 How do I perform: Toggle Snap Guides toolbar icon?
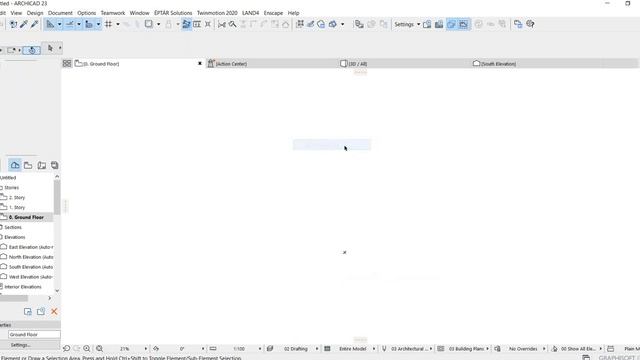70,24
